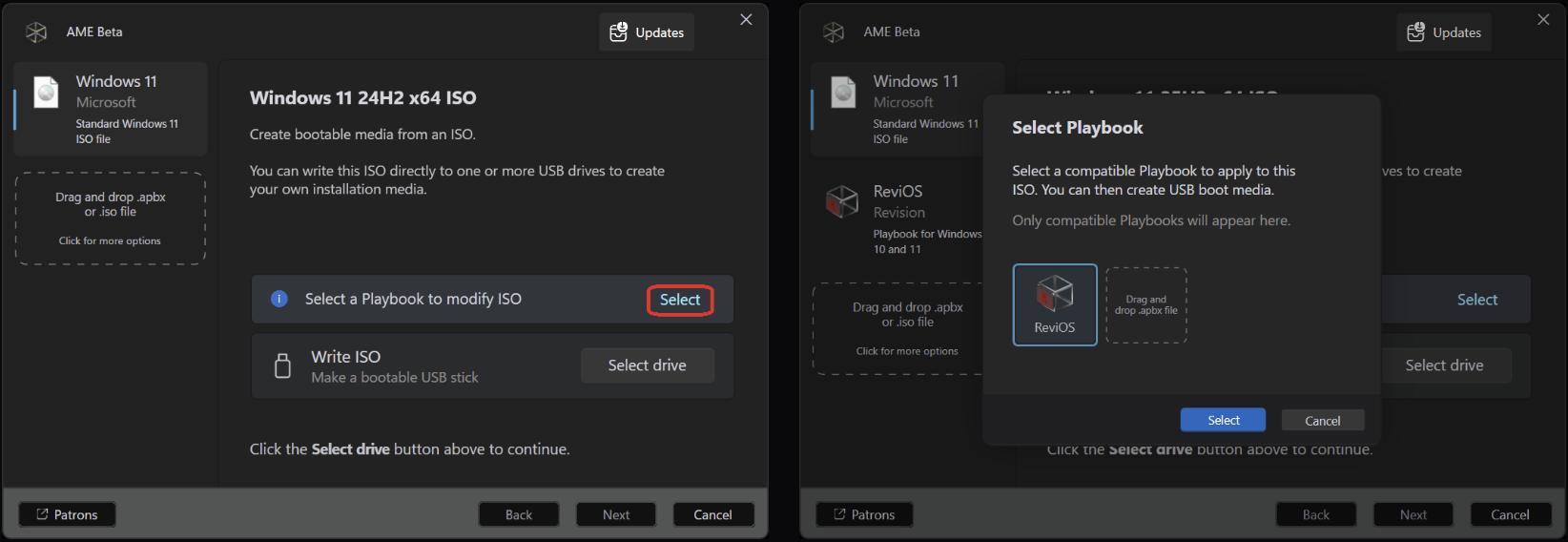Click the AME logo icon in left window
This screenshot has height=542, width=1568.
coord(36,32)
